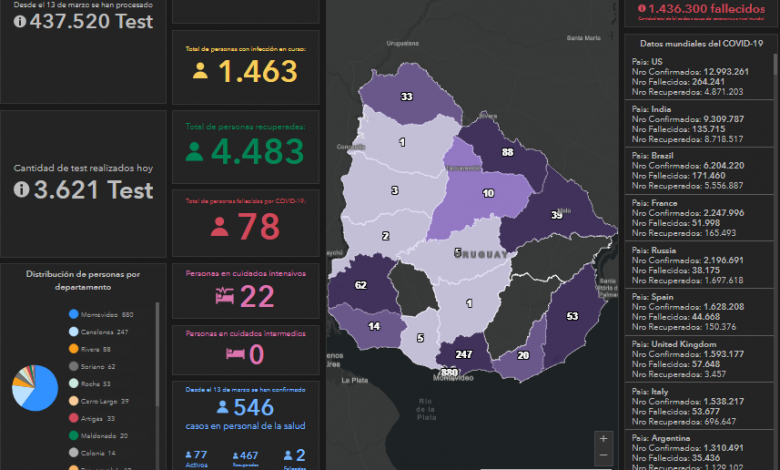This screenshot has width=780, height=470.
Task: Click the department legend scrollbar
Action: (x=156, y=380)
